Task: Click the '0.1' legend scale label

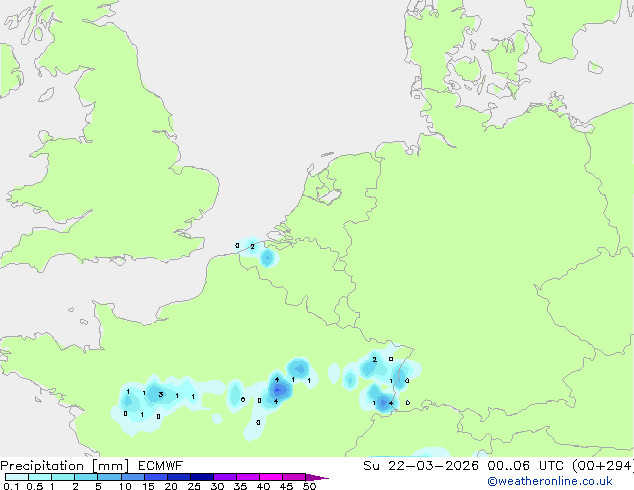Action: (11, 486)
